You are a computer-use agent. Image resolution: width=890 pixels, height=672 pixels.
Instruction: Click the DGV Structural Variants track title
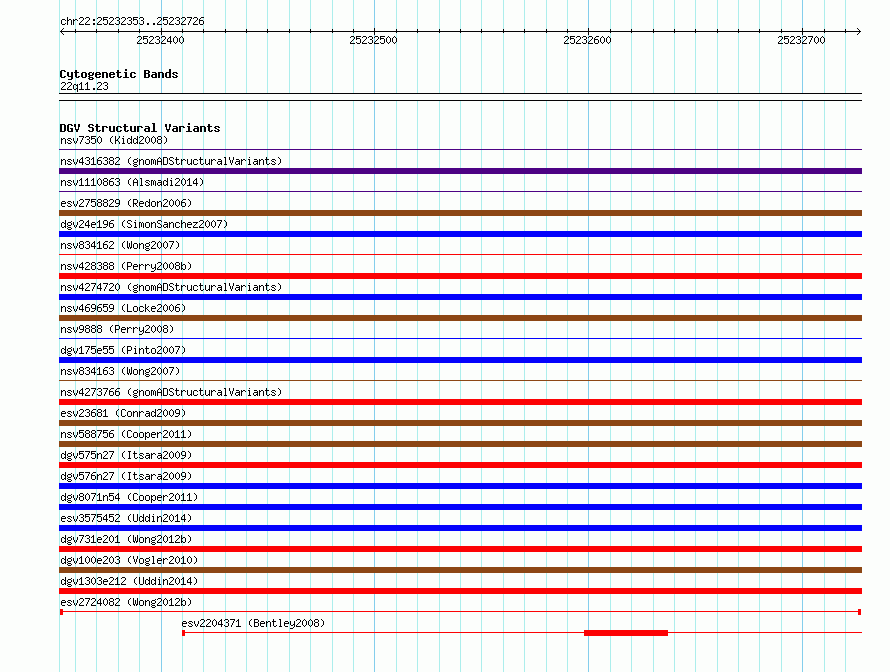tap(140, 128)
